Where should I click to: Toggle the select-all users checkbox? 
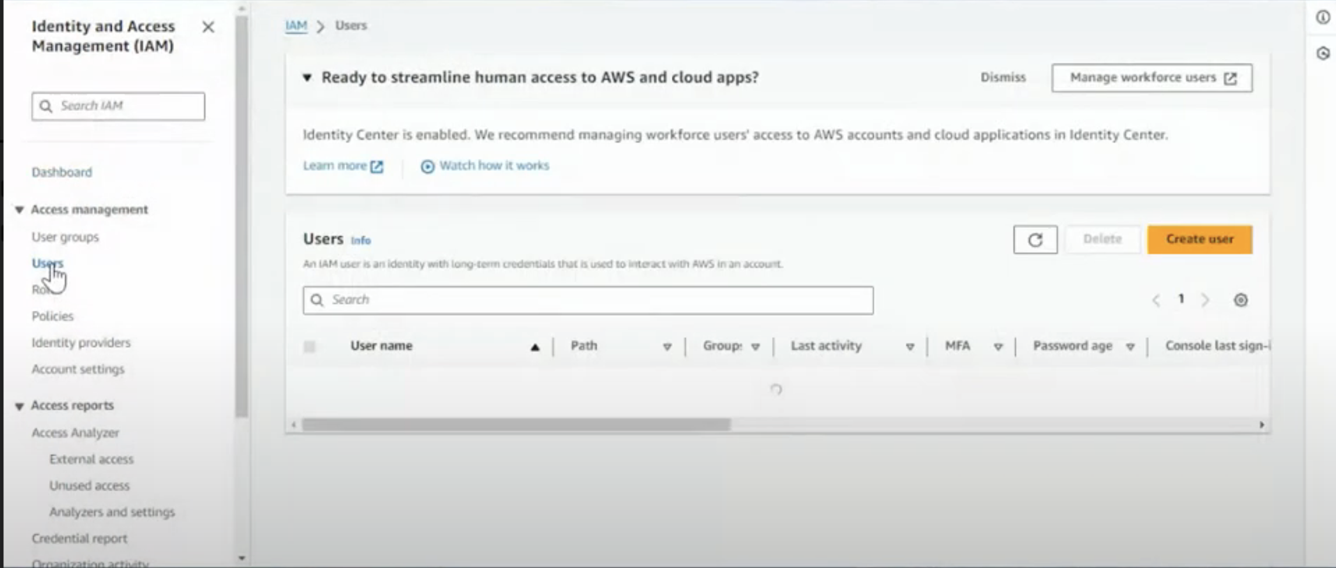[309, 346]
